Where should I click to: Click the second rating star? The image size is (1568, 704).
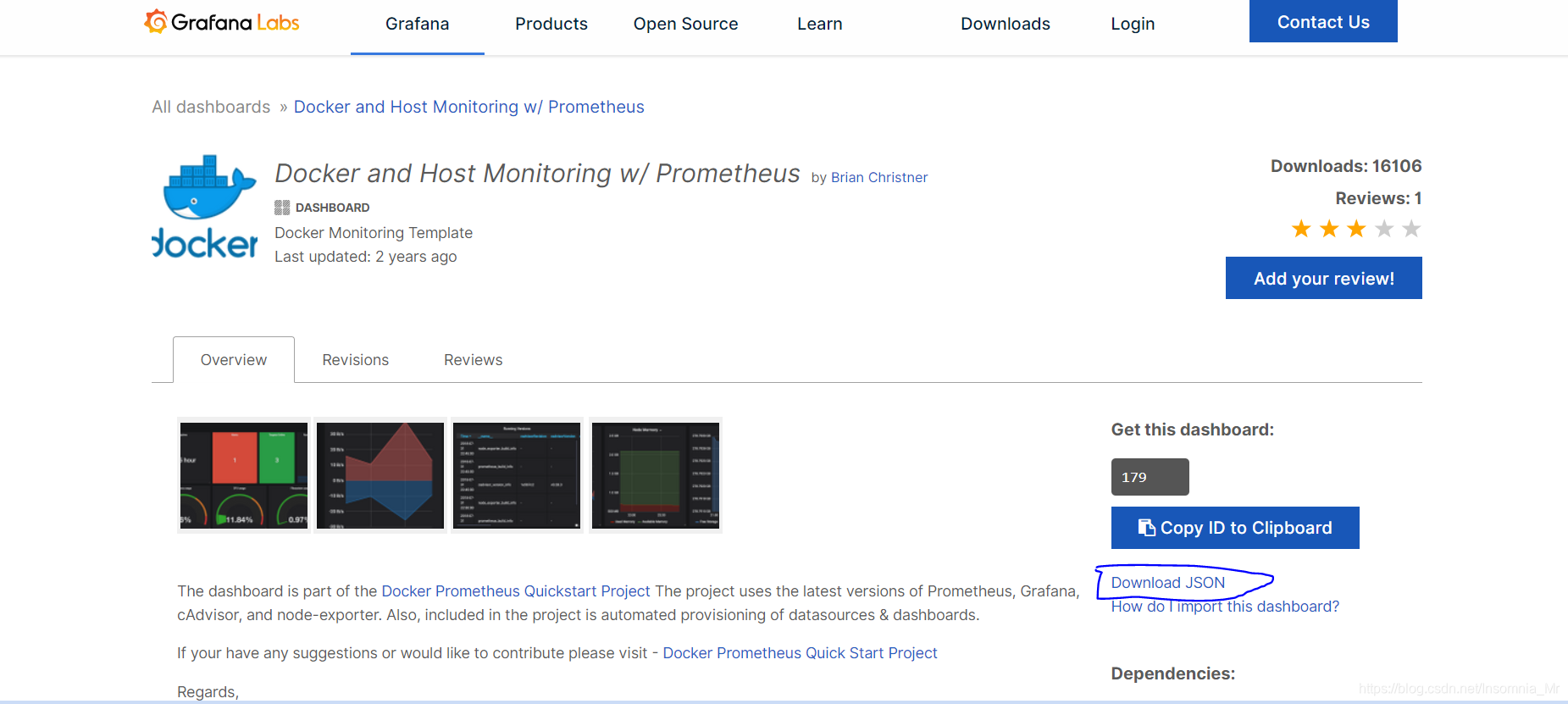click(x=1329, y=229)
